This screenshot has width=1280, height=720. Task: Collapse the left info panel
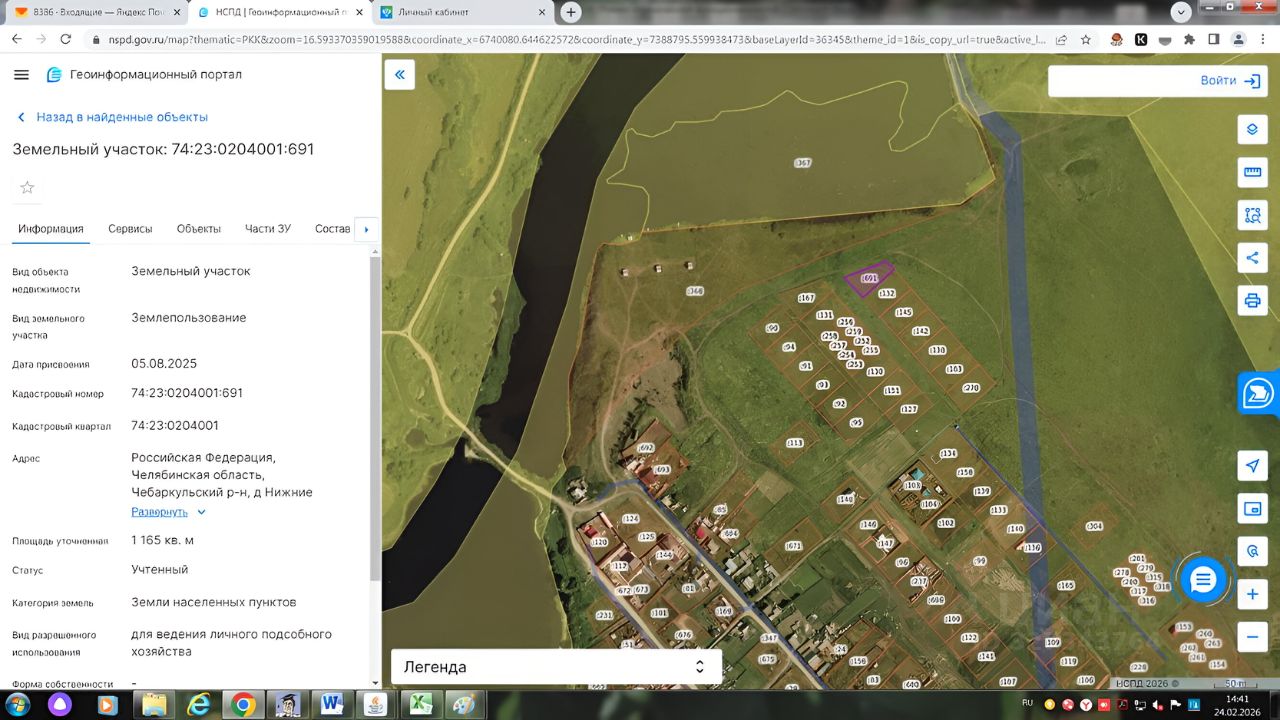pos(399,74)
